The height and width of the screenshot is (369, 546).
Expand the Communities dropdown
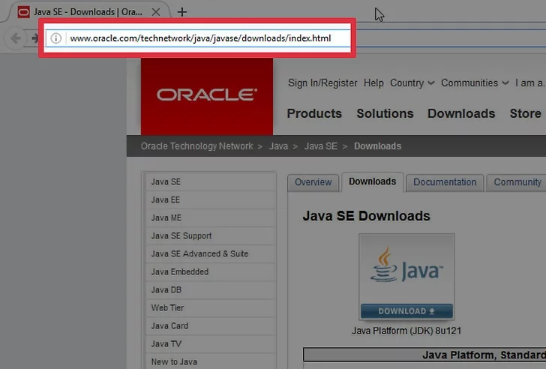(x=475, y=83)
